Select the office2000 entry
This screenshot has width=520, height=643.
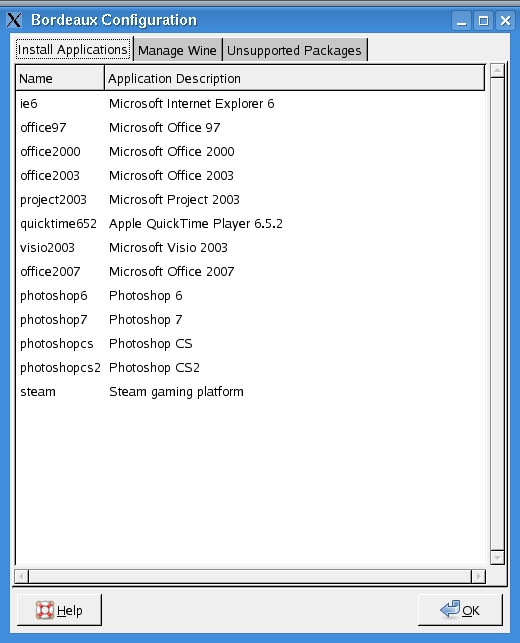pos(50,151)
